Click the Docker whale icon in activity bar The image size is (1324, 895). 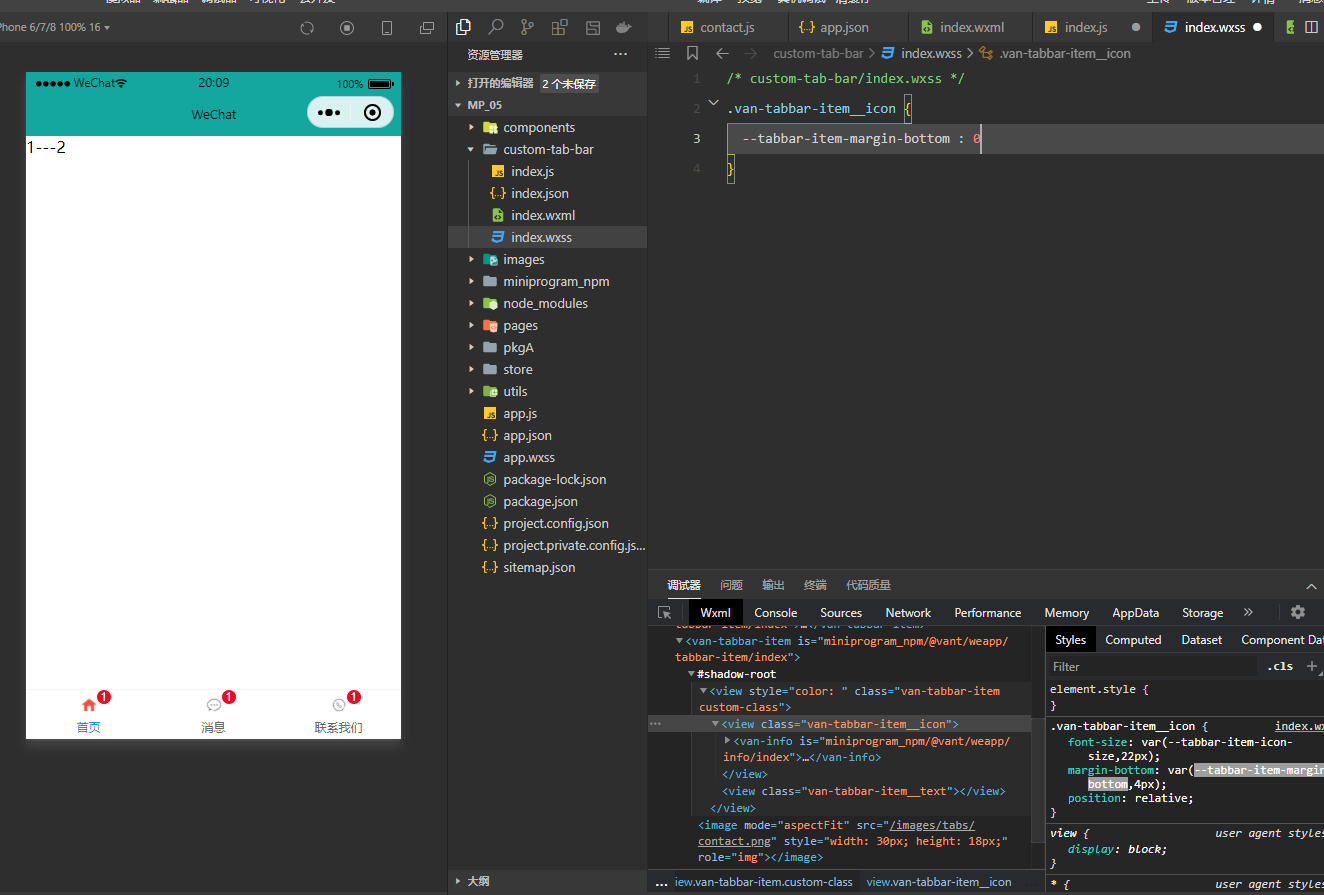(x=624, y=27)
